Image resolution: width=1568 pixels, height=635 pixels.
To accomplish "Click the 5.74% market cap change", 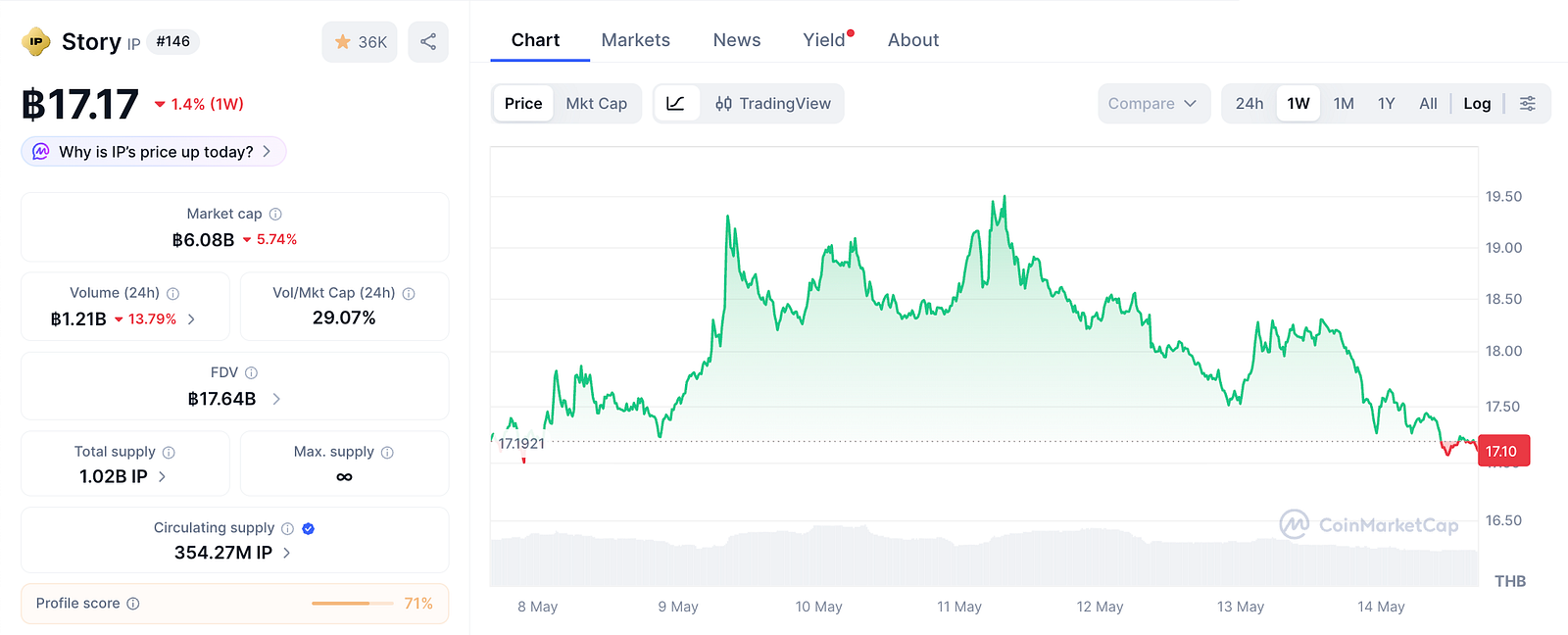I will [269, 239].
